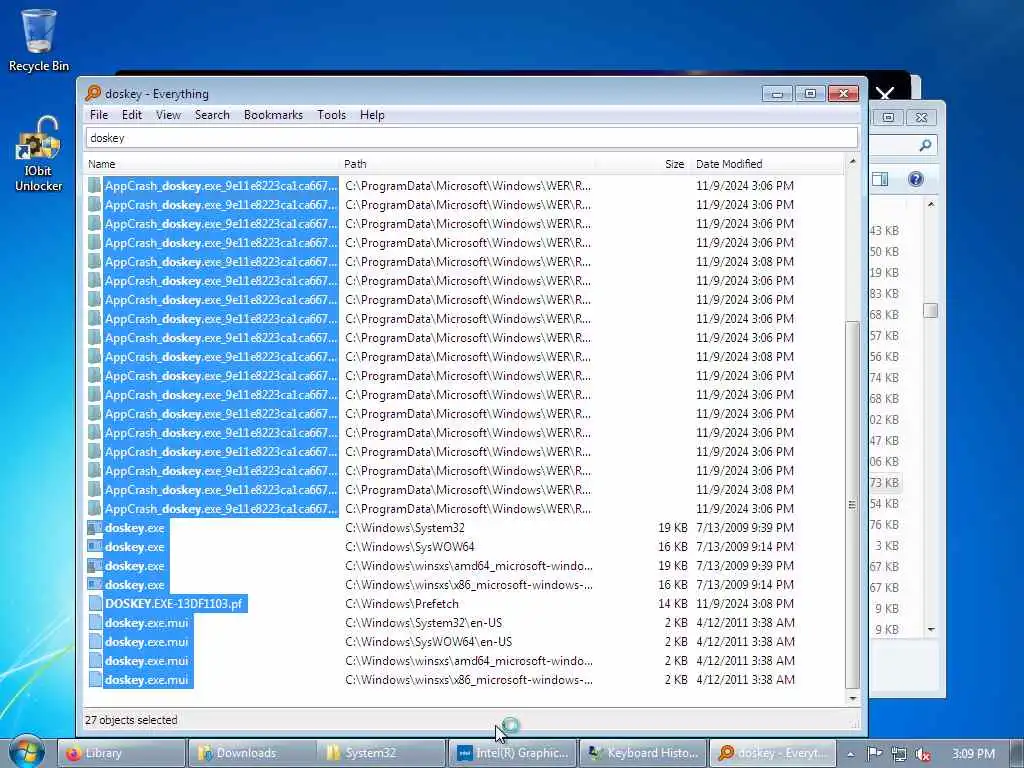The width and height of the screenshot is (1024, 768).
Task: Click the 27 objects selected status text
Action: [131, 720]
